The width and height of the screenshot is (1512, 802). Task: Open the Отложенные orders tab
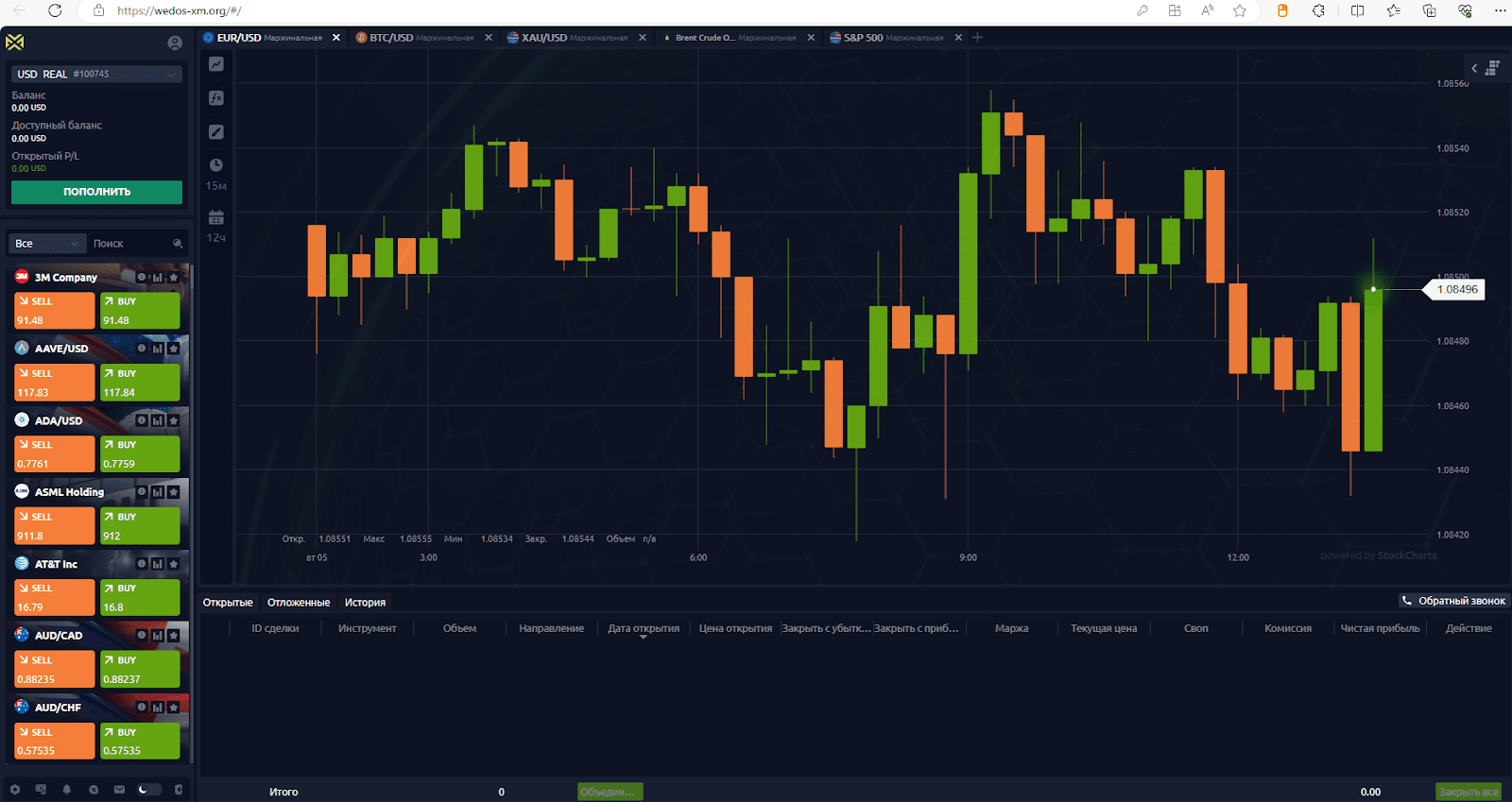point(299,603)
